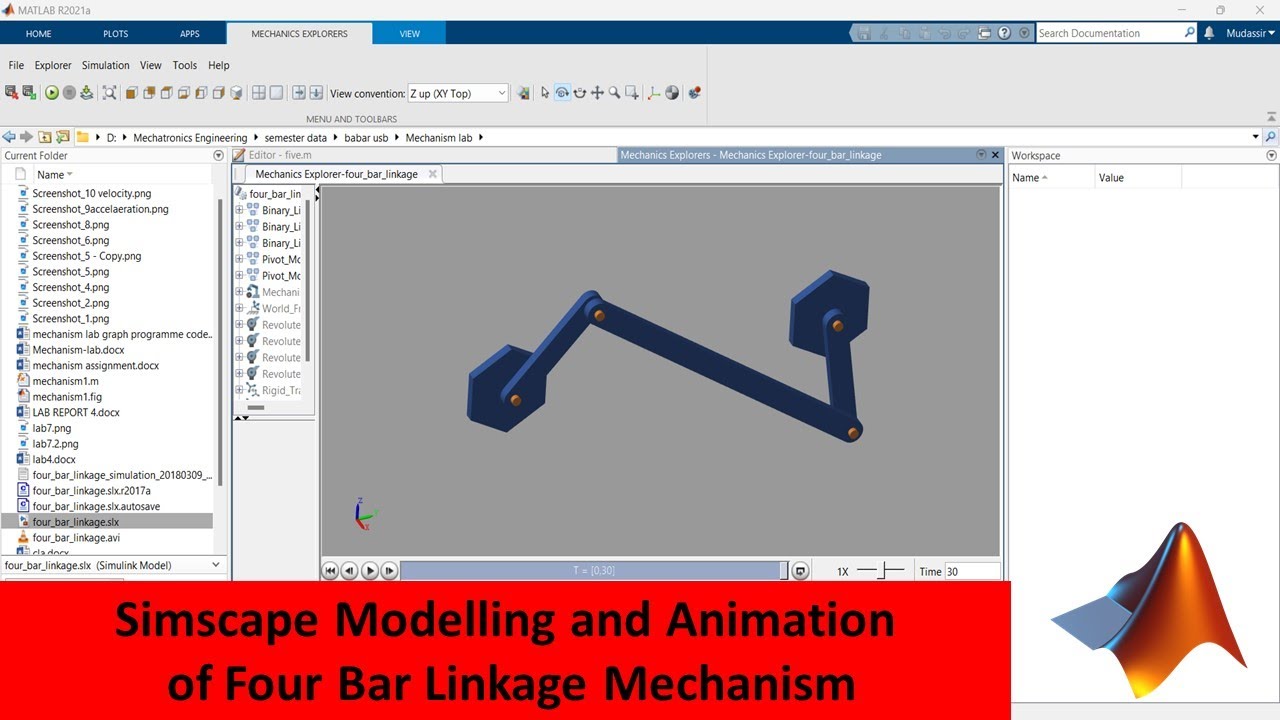Viewport: 1280px width, 720px height.
Task: Toggle frame axes visibility icon
Action: coord(654,93)
